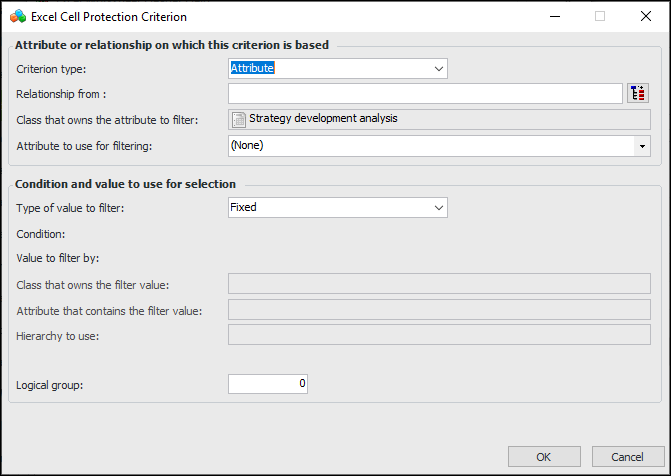Click the Excel Cell Protection Criterion title bar
Screen dimensions: 671x476
[300, 16]
